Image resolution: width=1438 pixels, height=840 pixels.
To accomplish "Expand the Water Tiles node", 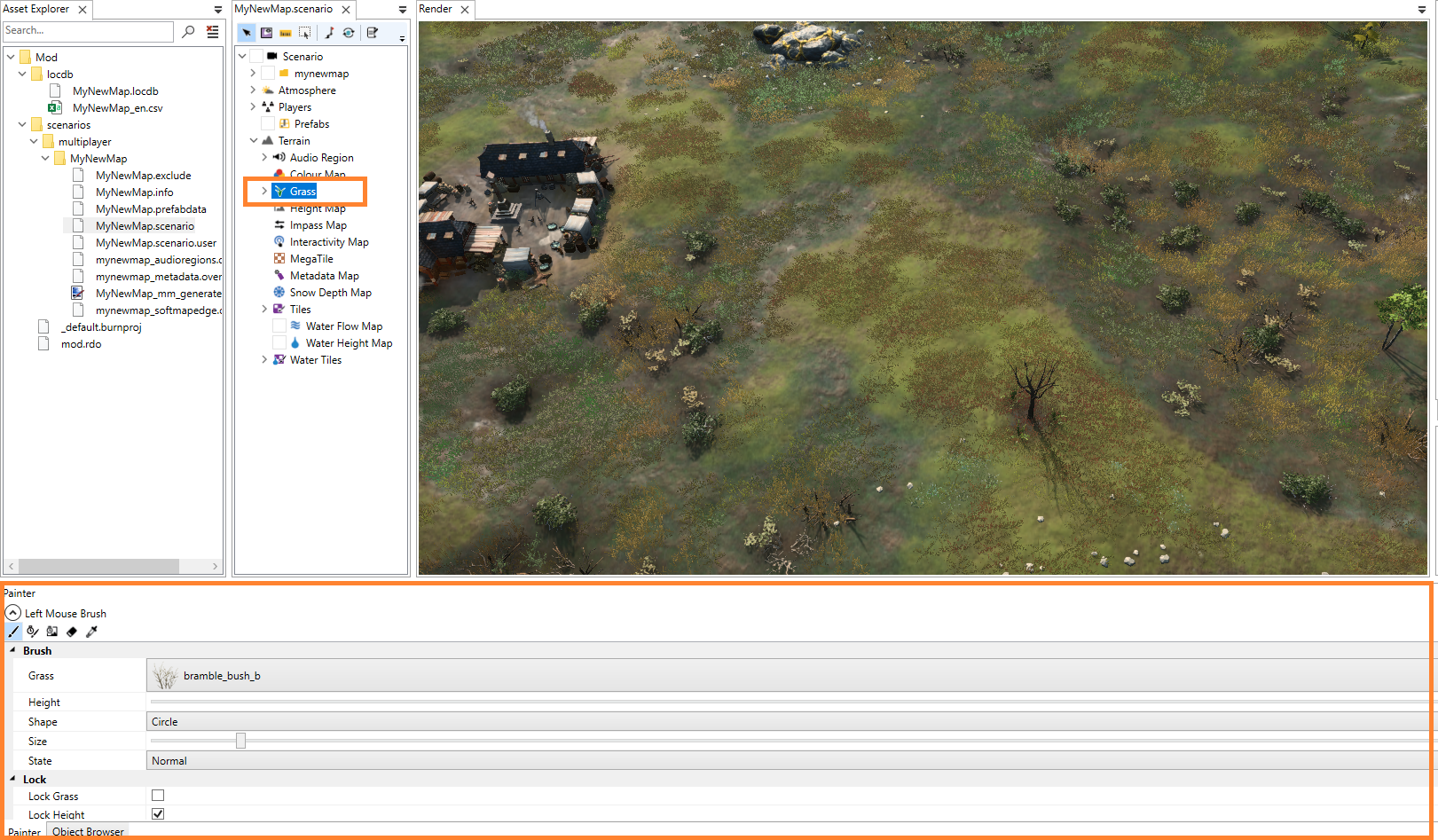I will pos(264,359).
